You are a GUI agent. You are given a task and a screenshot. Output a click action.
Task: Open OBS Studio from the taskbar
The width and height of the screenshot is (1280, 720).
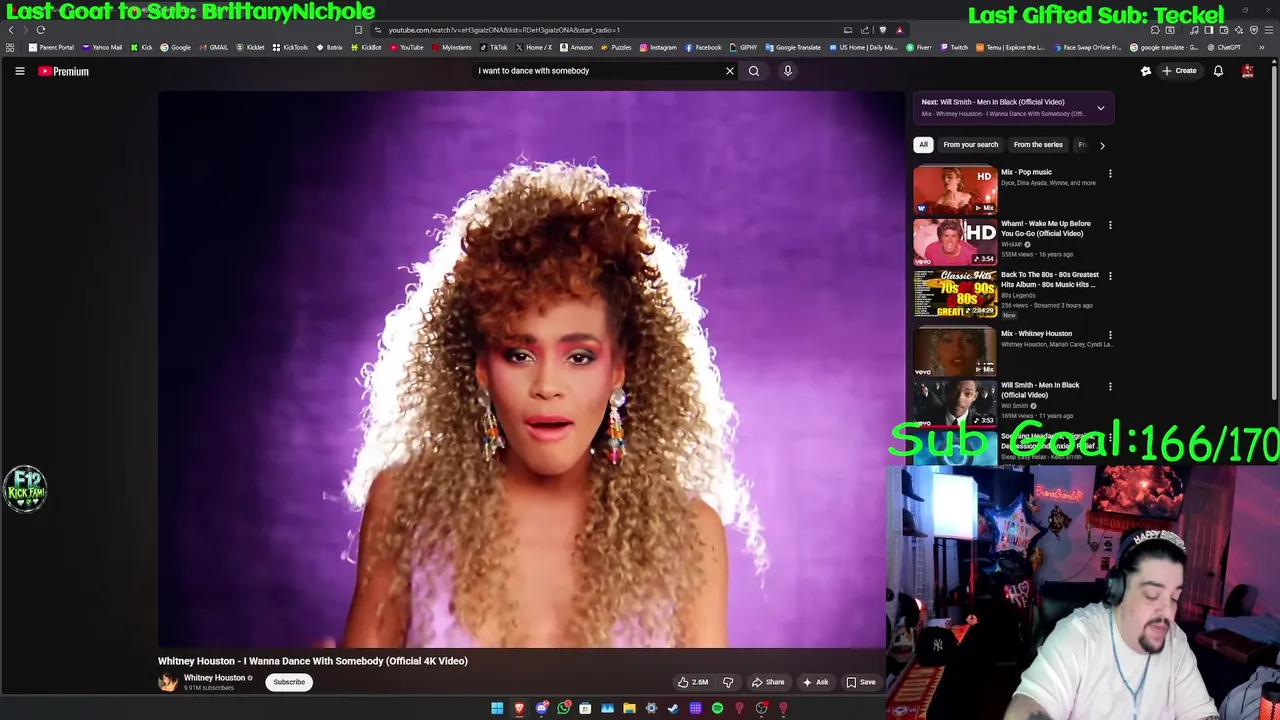(x=761, y=708)
